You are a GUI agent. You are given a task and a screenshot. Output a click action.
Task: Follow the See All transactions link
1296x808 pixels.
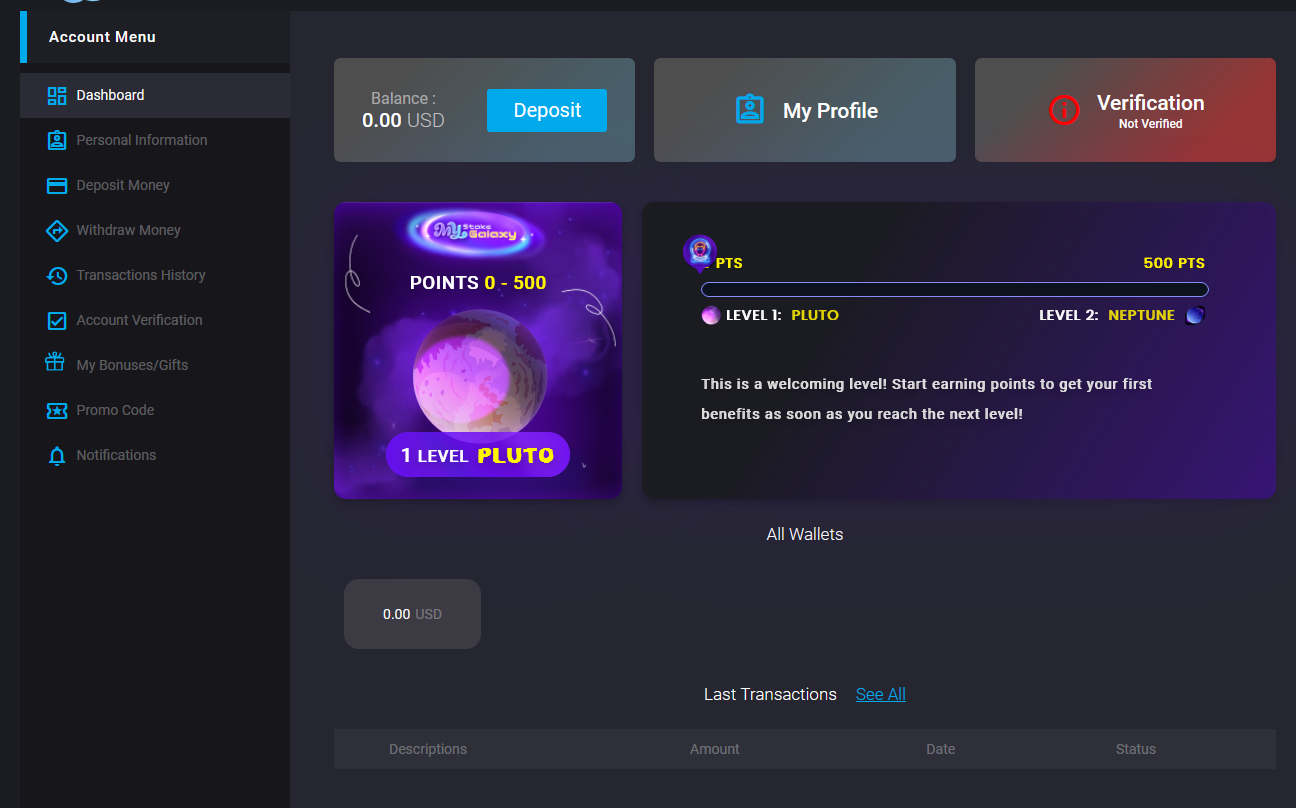(x=881, y=694)
